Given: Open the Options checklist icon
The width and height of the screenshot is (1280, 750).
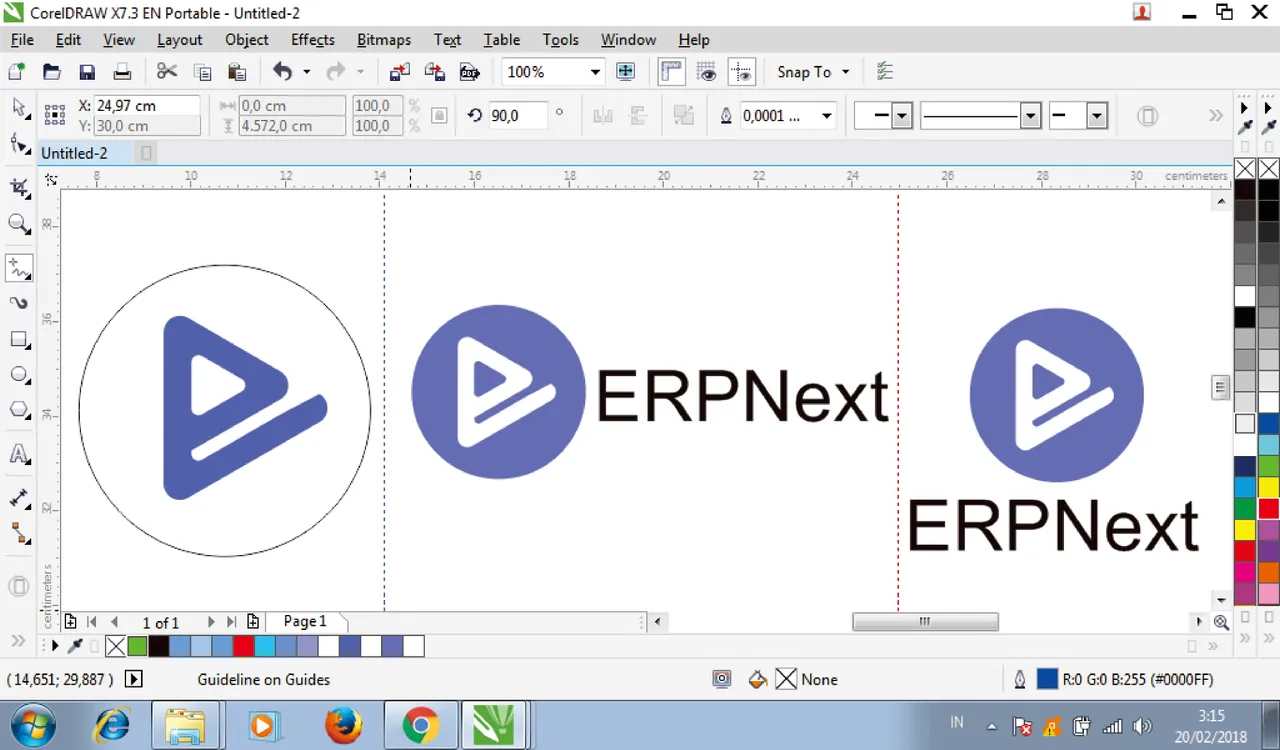Looking at the screenshot, I should (x=885, y=72).
